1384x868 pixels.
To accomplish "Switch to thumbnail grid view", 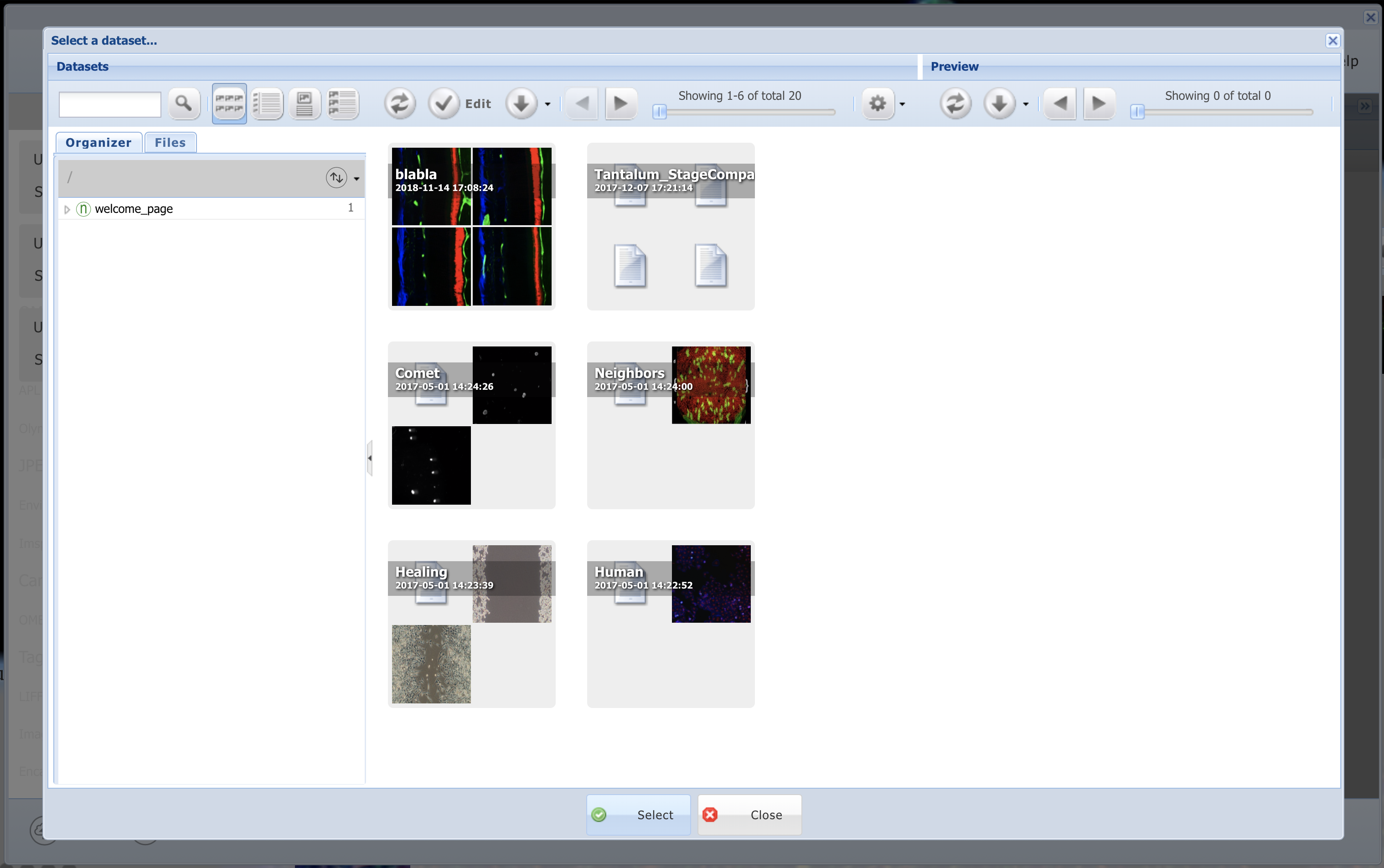I will click(x=229, y=104).
